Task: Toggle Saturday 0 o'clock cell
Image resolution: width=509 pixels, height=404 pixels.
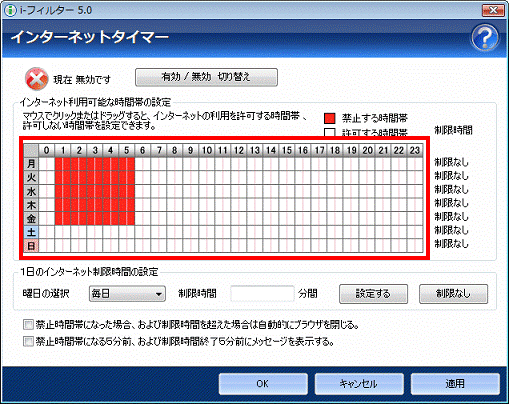Action: (47, 232)
